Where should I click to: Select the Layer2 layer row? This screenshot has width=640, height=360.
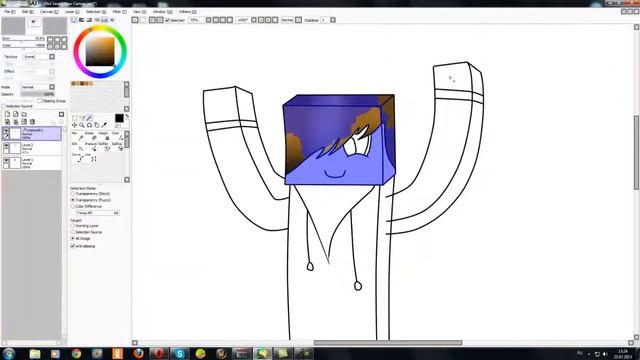(31, 148)
